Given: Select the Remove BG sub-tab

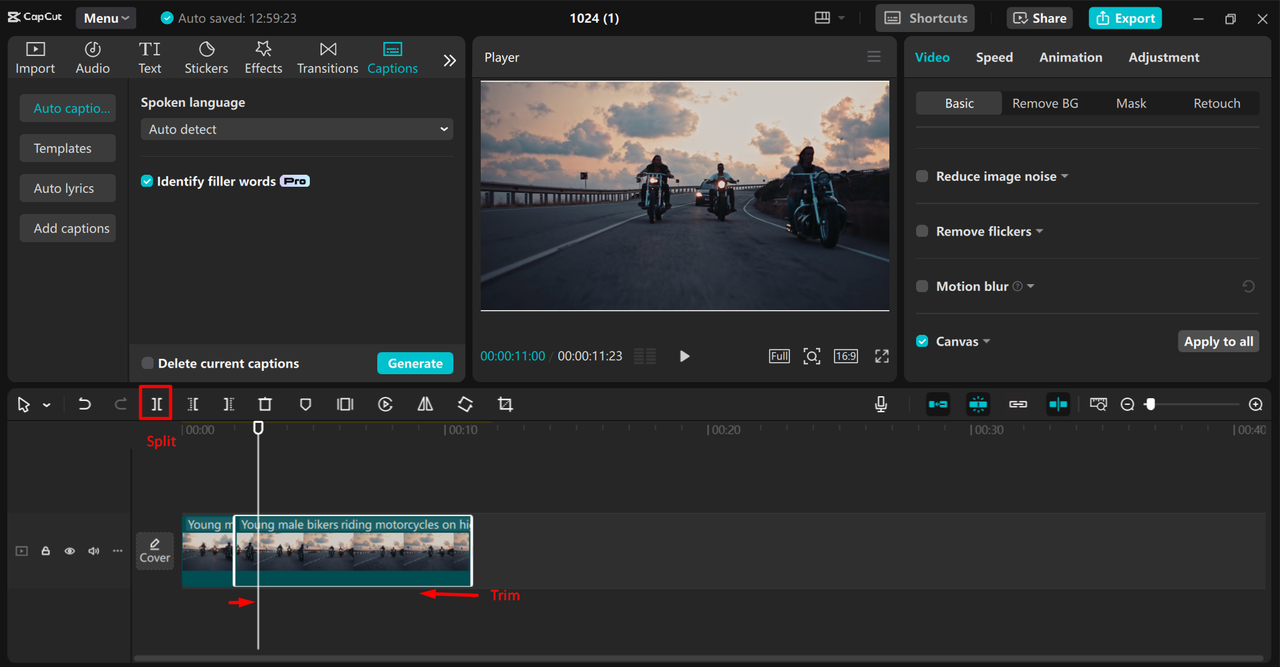Looking at the screenshot, I should (x=1045, y=103).
